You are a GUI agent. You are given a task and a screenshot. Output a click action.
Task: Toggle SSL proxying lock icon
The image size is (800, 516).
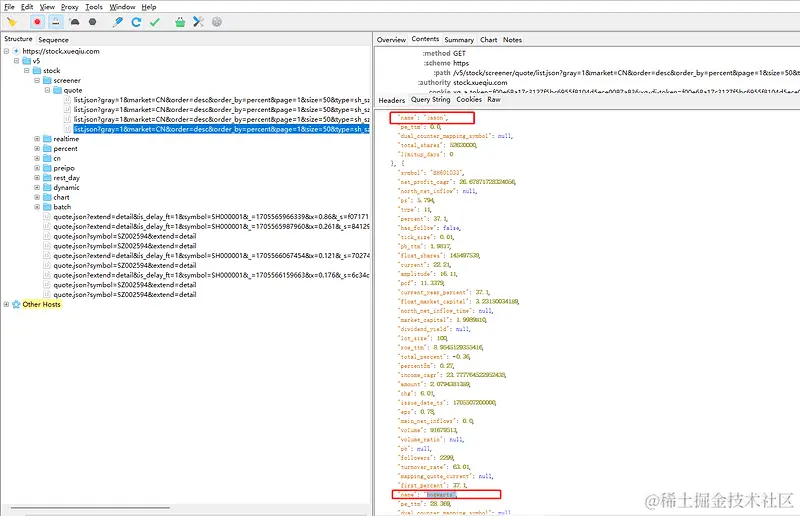click(x=56, y=22)
